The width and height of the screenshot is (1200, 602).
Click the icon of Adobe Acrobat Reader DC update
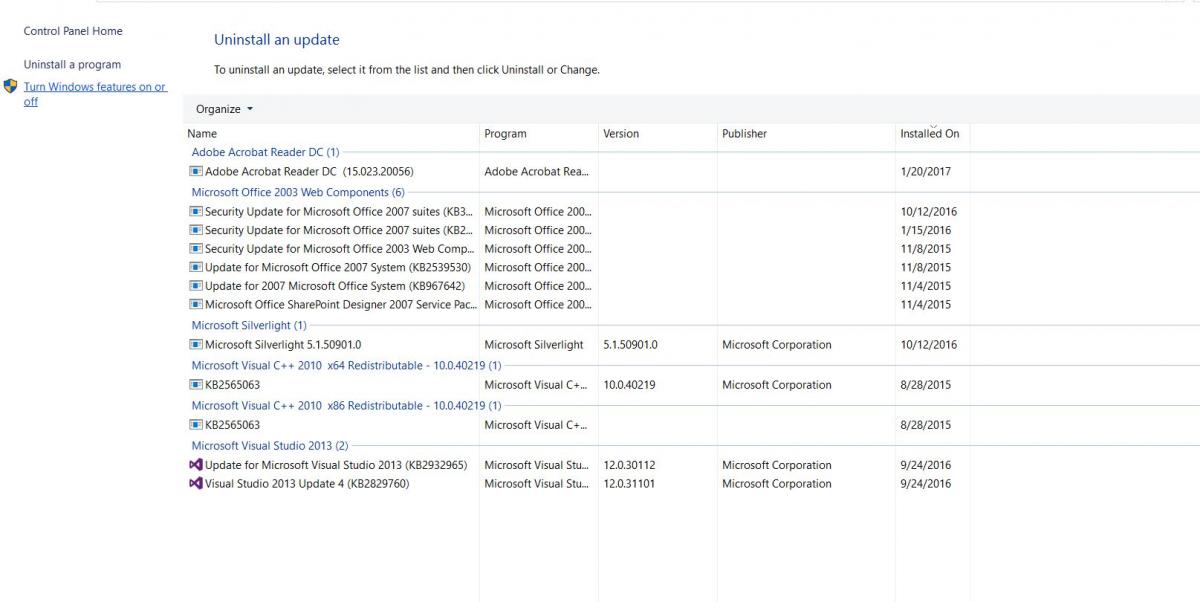coord(196,172)
